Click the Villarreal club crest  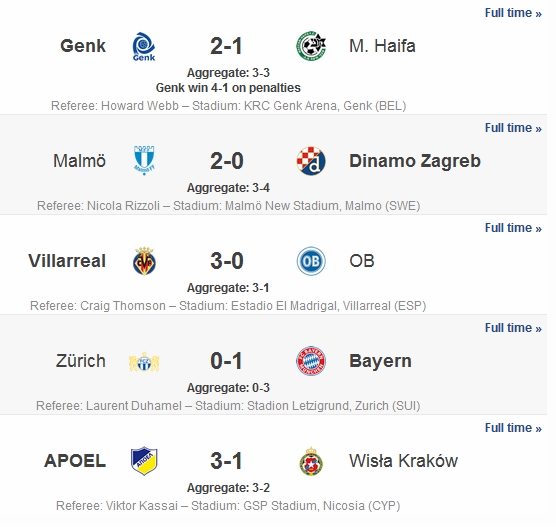144,261
